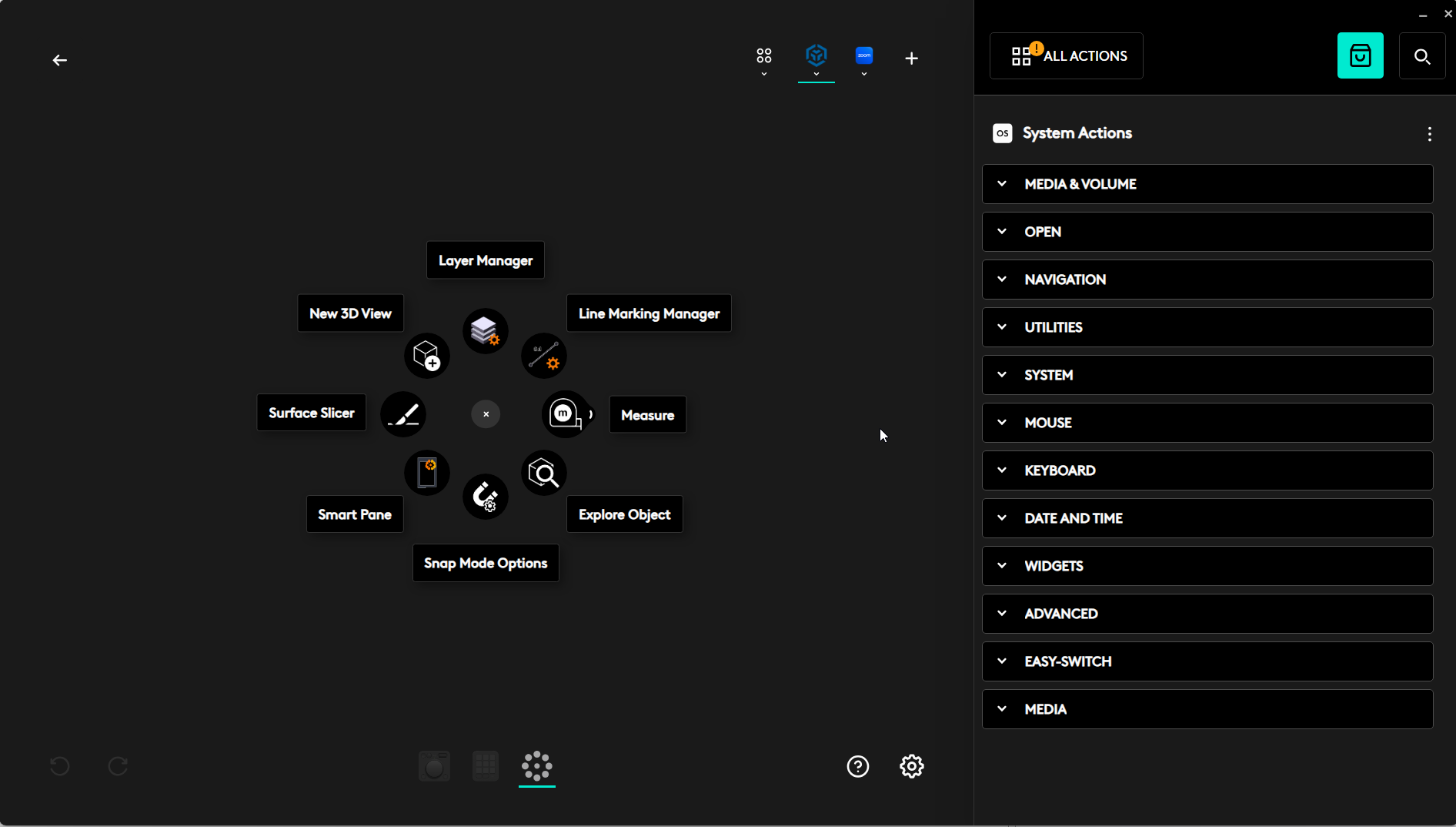Expand the NAVIGATION actions group

click(1207, 280)
